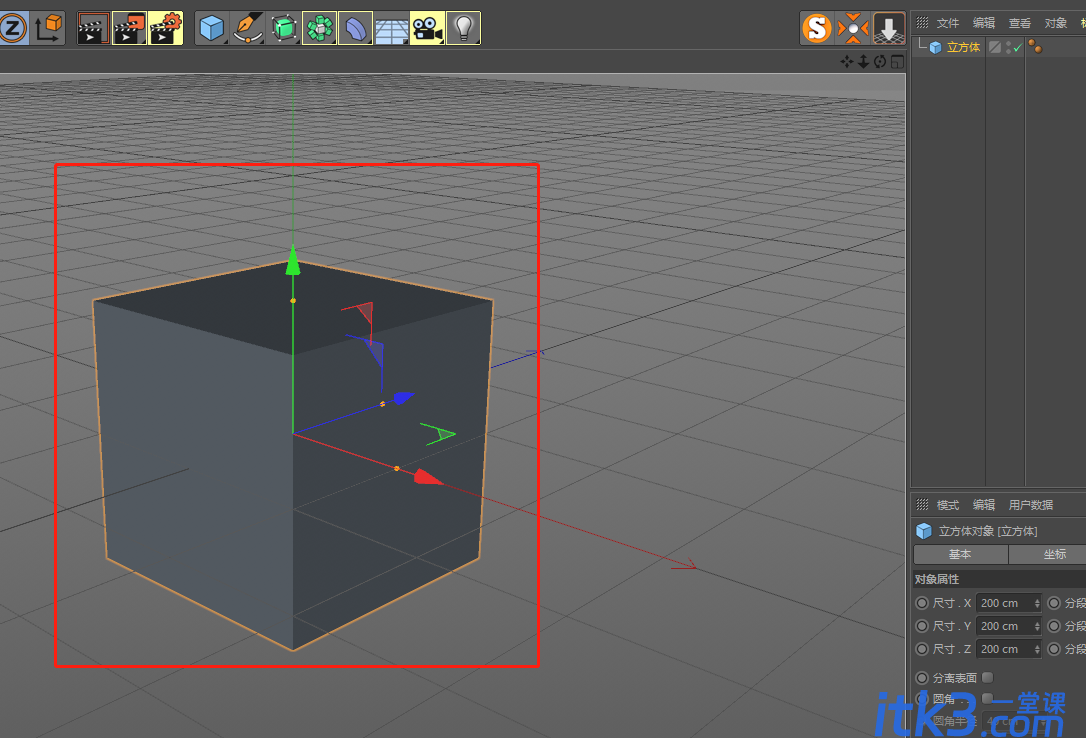Open the 用户数据 menu
This screenshot has height=738, width=1086.
click(x=1031, y=505)
